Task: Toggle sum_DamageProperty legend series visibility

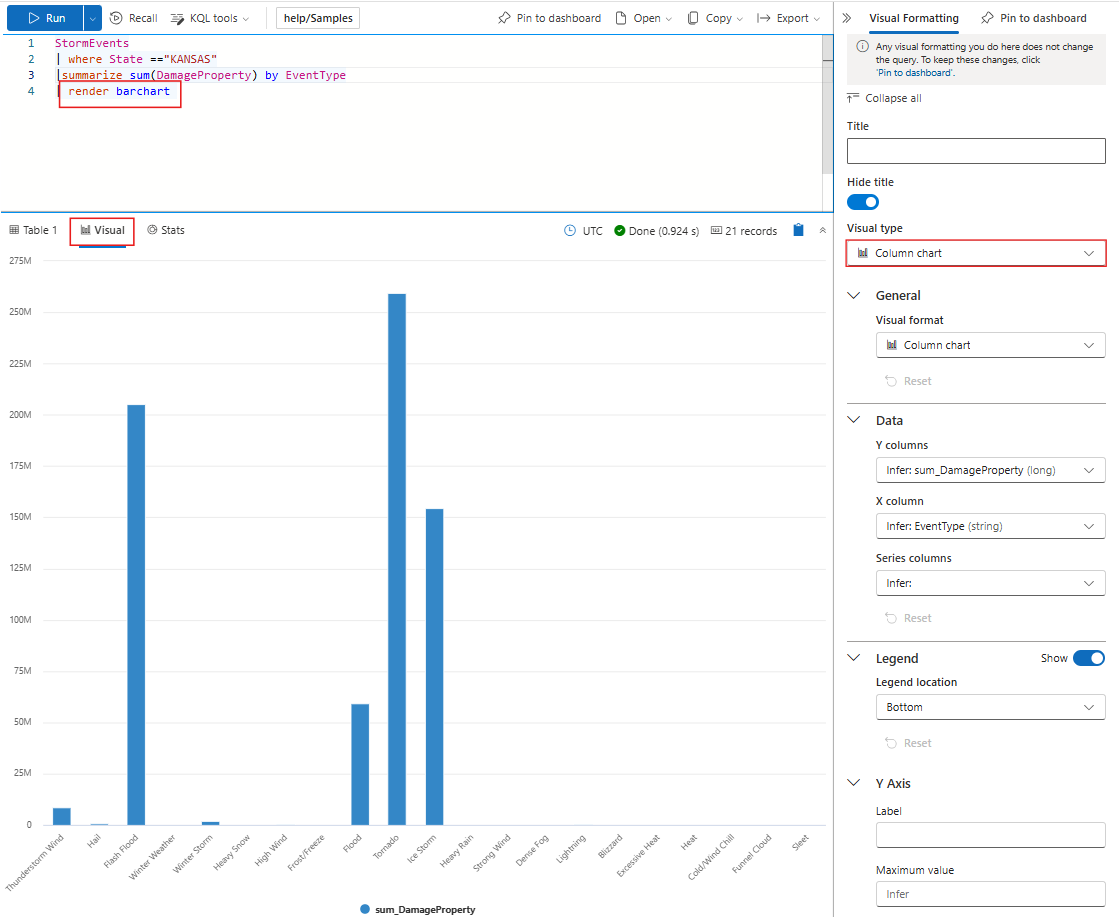Action: click(417, 909)
